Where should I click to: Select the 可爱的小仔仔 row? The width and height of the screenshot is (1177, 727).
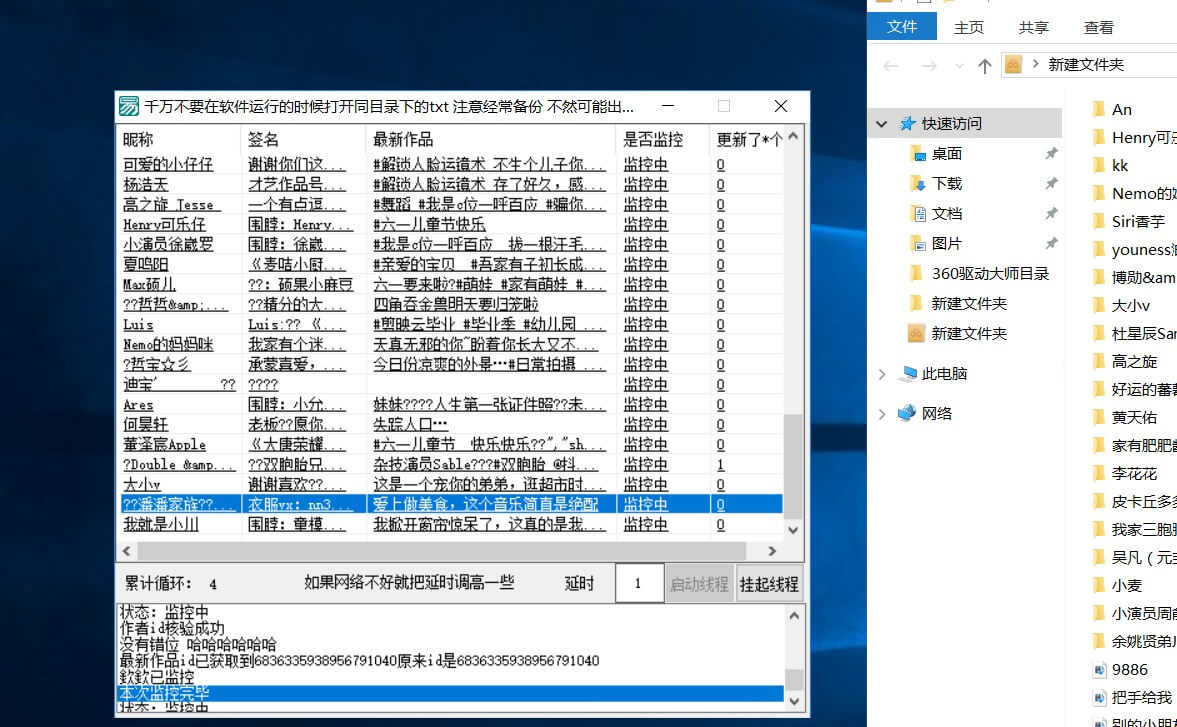[x=450, y=164]
